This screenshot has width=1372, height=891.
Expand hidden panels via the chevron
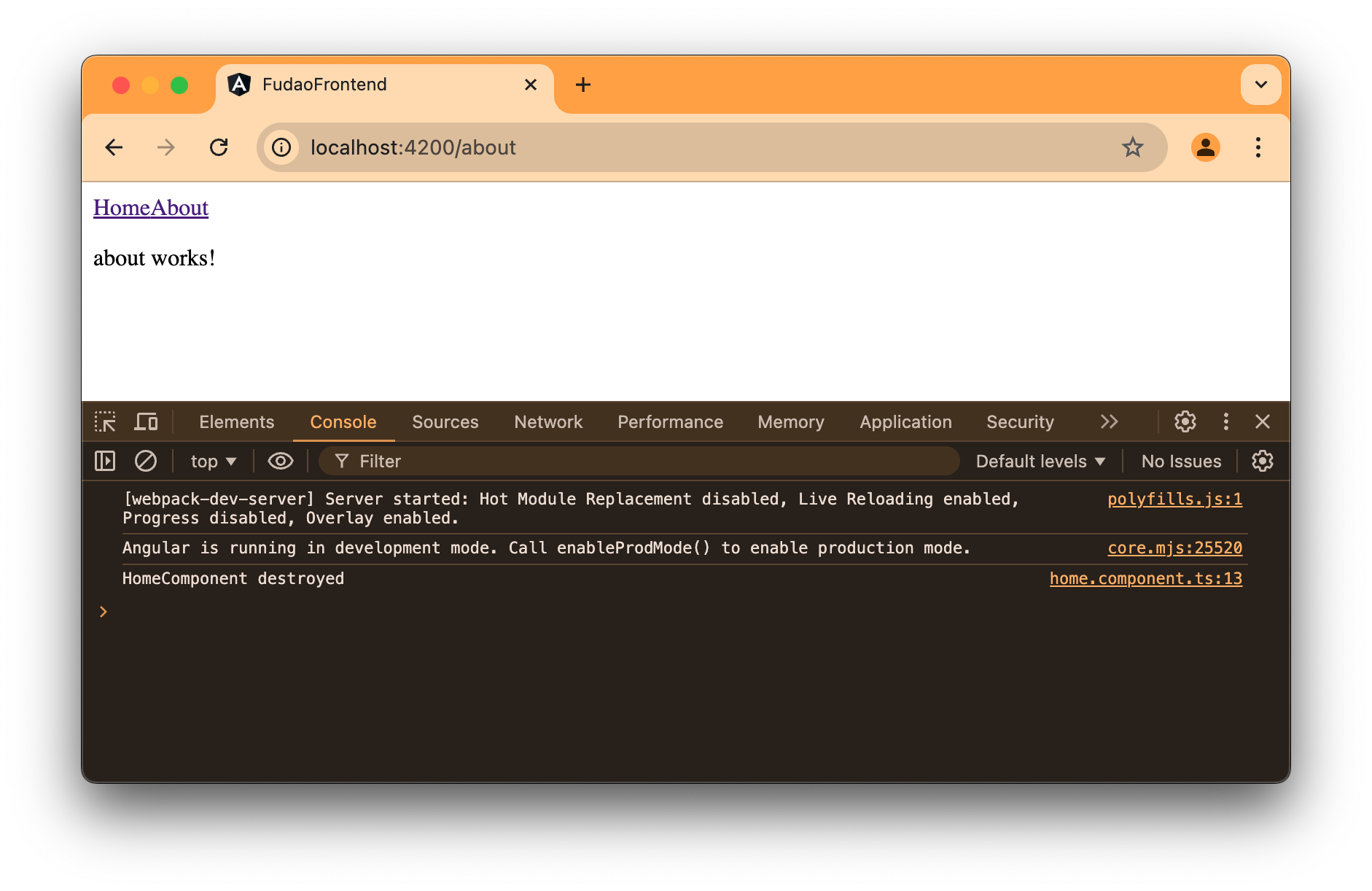(x=1110, y=421)
